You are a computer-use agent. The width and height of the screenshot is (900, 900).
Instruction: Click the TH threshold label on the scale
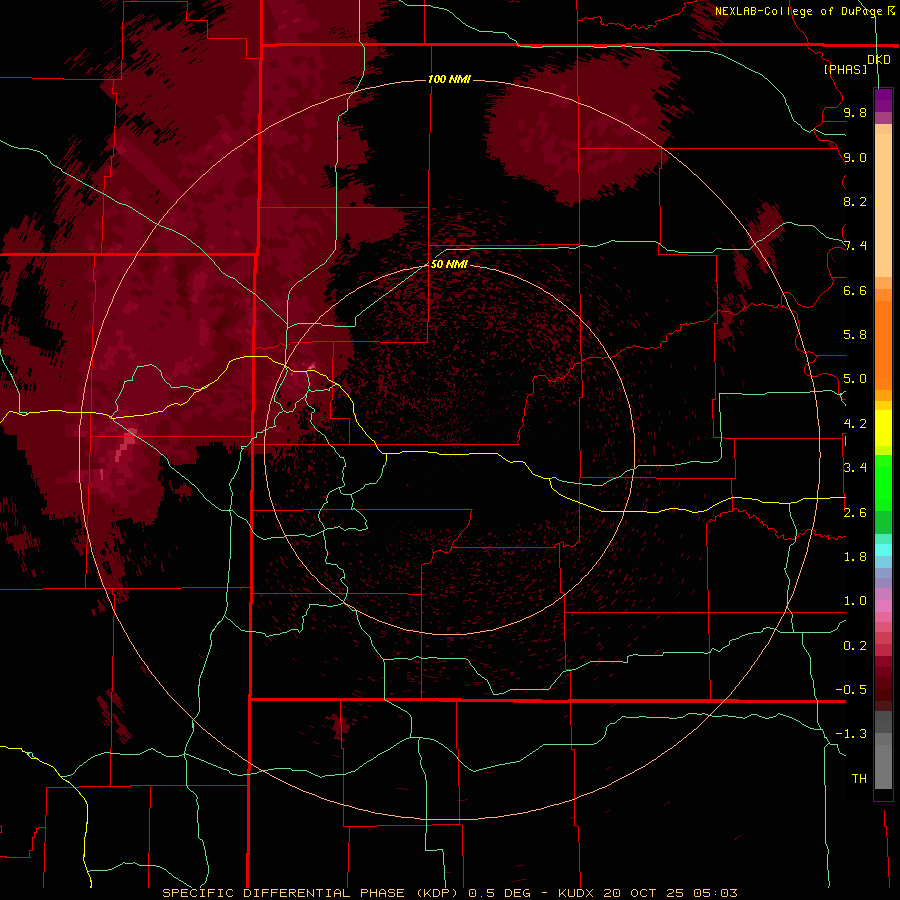pyautogui.click(x=859, y=778)
